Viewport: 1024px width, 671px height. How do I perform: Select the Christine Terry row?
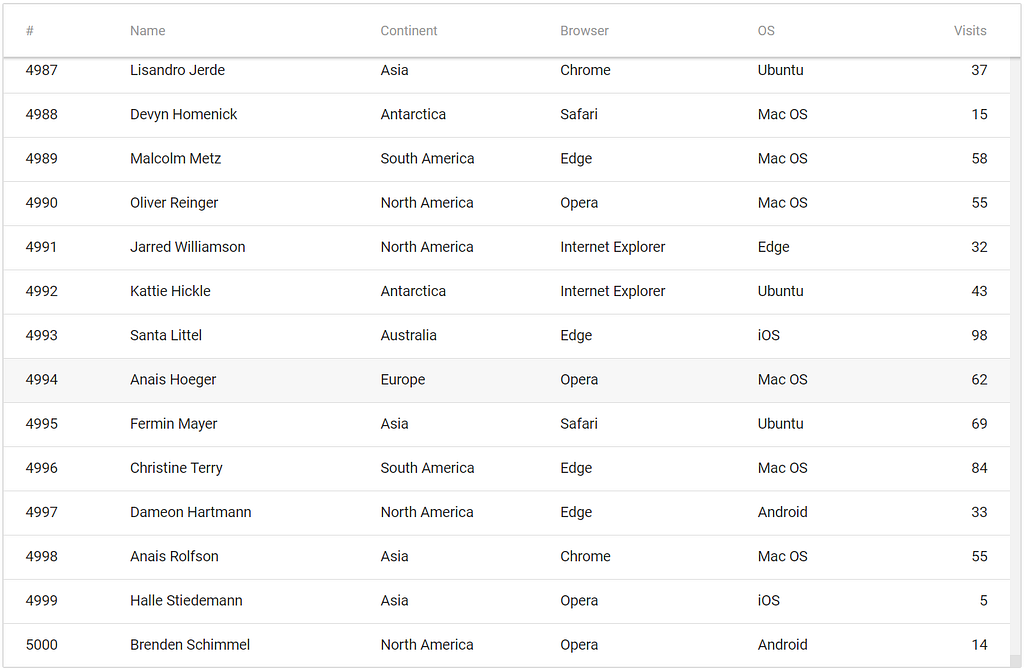[x=507, y=468]
